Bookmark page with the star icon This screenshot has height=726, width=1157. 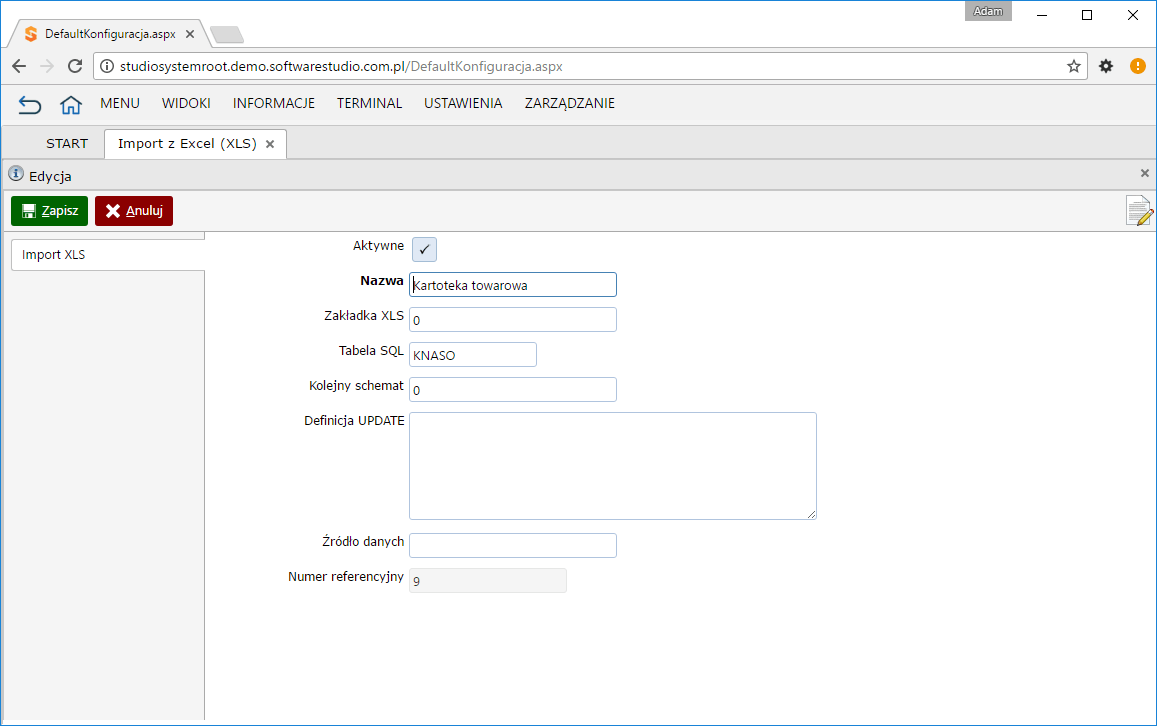tap(1074, 66)
